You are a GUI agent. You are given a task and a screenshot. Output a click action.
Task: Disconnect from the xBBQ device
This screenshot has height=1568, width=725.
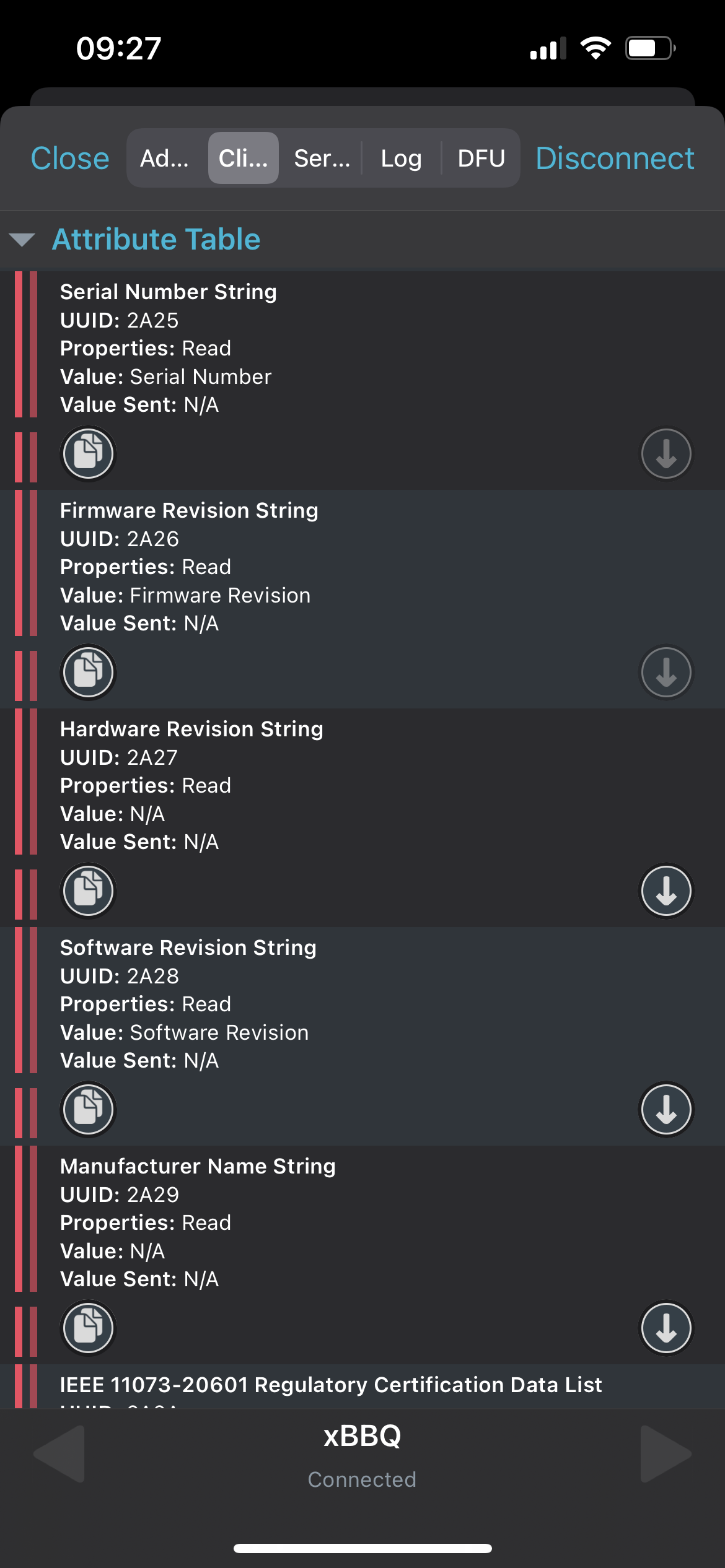tap(615, 158)
